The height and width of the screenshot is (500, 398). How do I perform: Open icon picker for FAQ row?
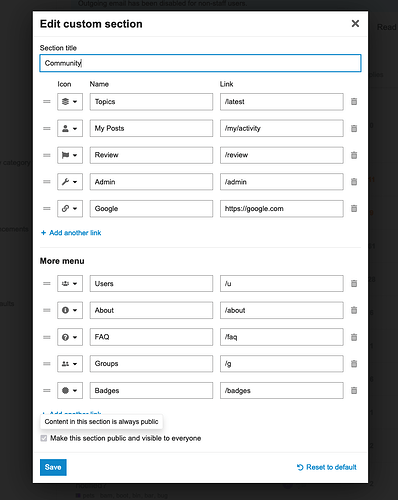(x=70, y=337)
